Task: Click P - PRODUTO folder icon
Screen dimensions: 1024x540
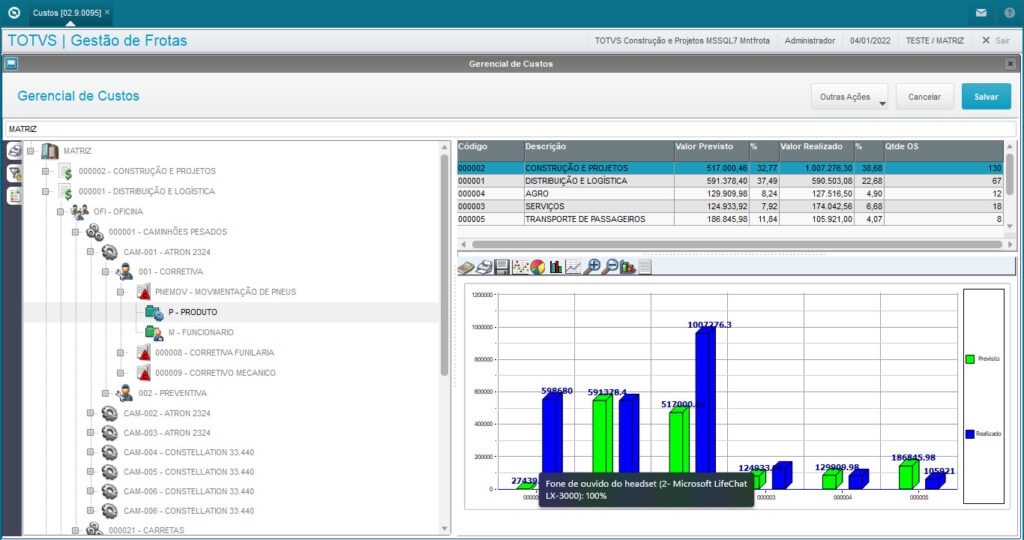Action: point(154,312)
